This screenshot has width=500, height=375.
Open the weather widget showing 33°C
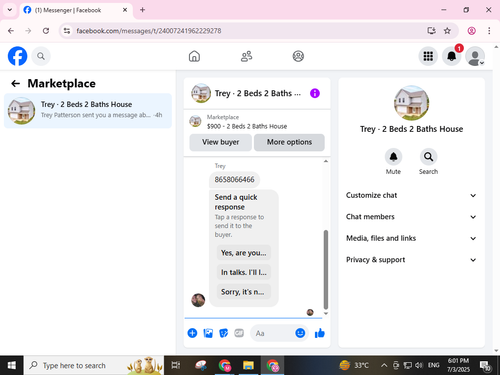pyautogui.click(x=354, y=365)
